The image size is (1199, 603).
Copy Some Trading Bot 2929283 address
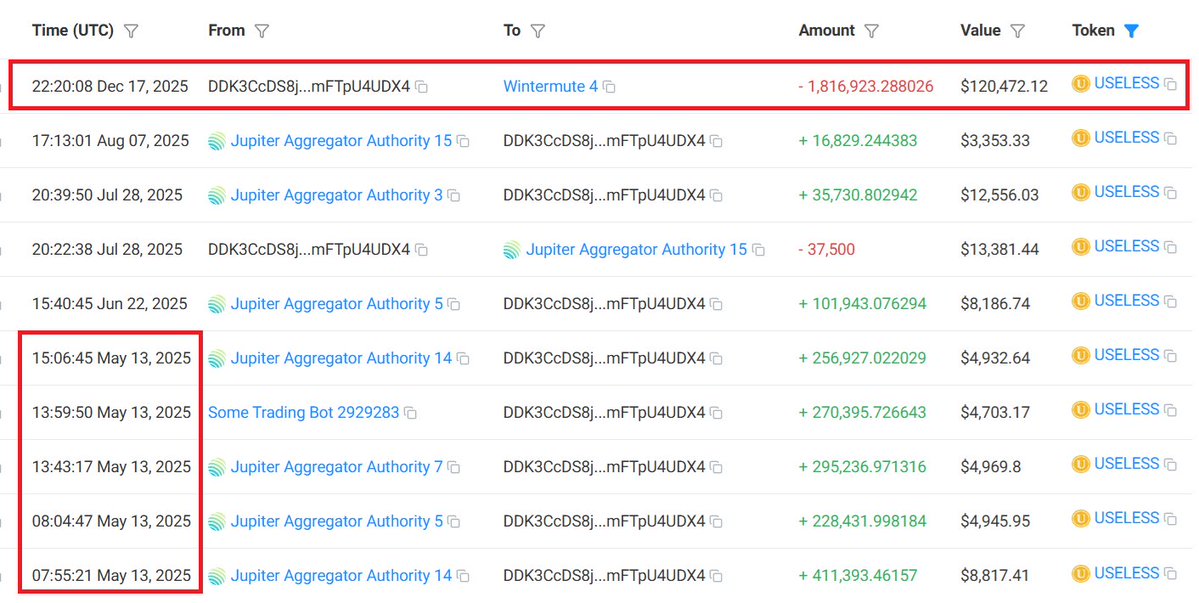(411, 413)
